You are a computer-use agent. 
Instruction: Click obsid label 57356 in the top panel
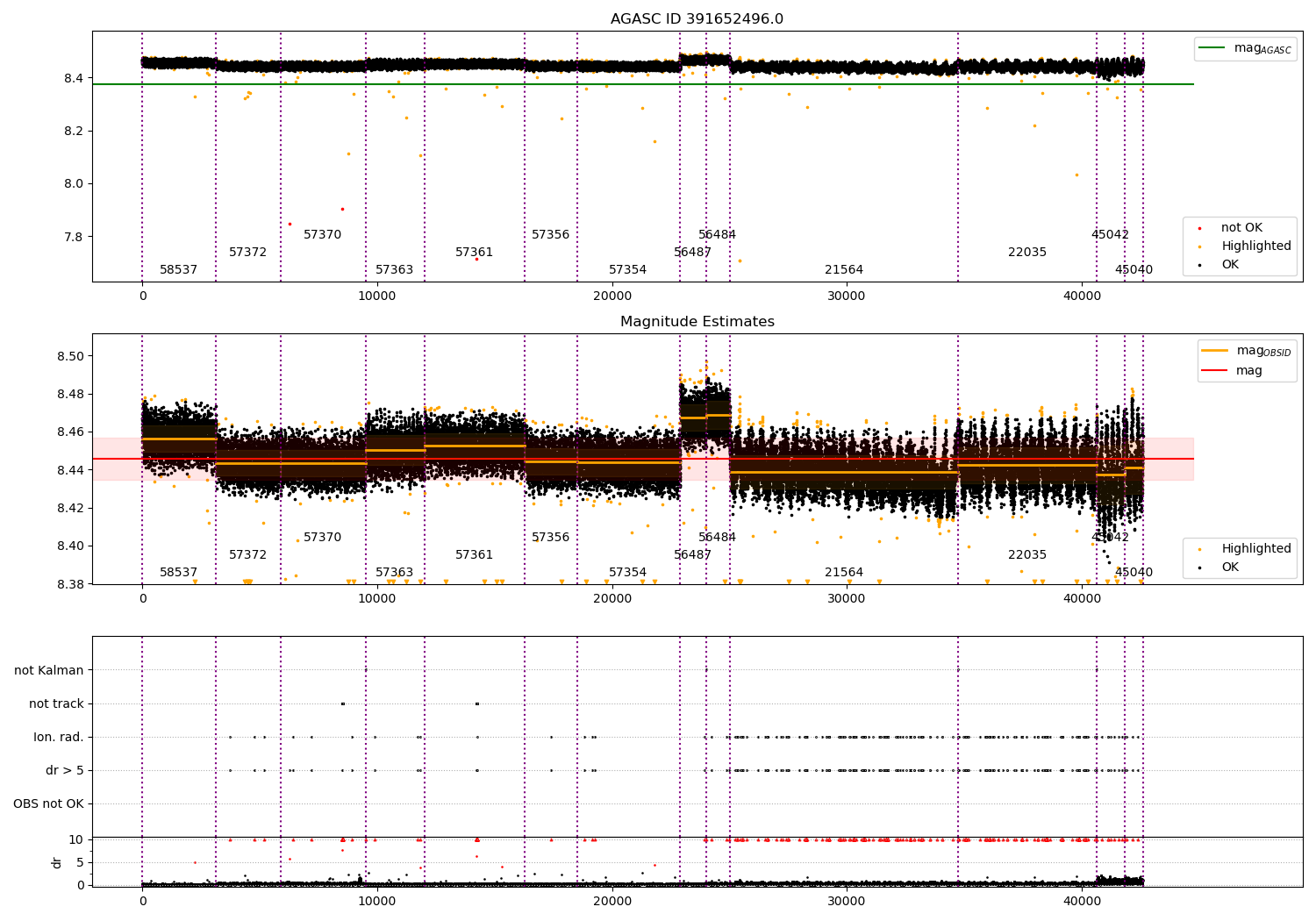tap(550, 235)
